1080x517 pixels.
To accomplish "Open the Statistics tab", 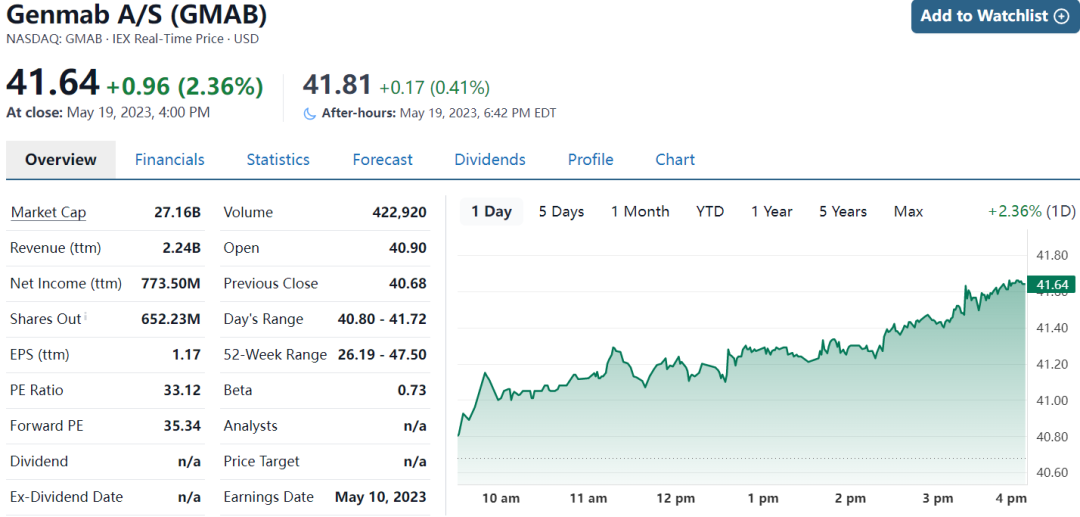I will click(278, 160).
